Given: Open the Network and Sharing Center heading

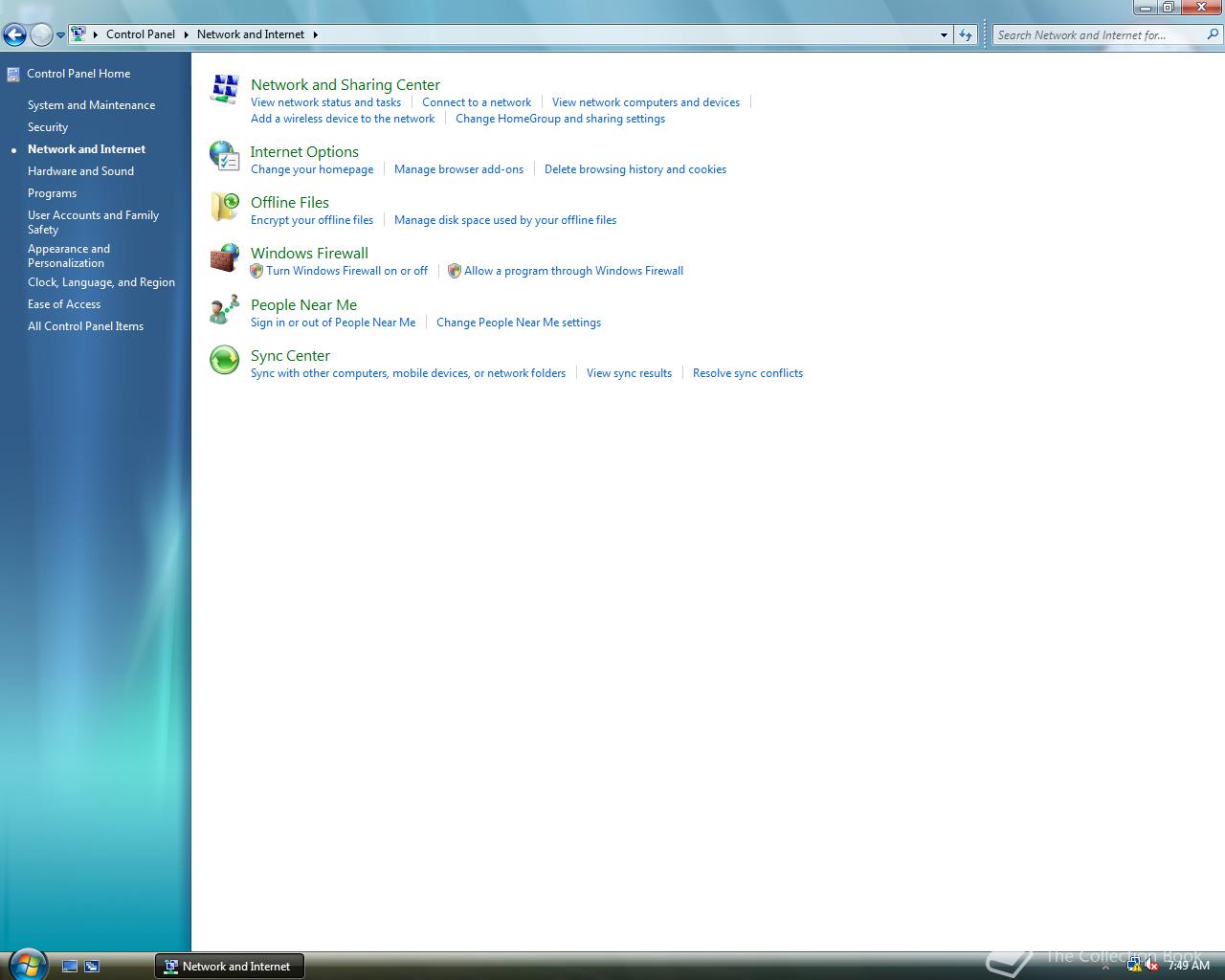Looking at the screenshot, I should pyautogui.click(x=345, y=85).
